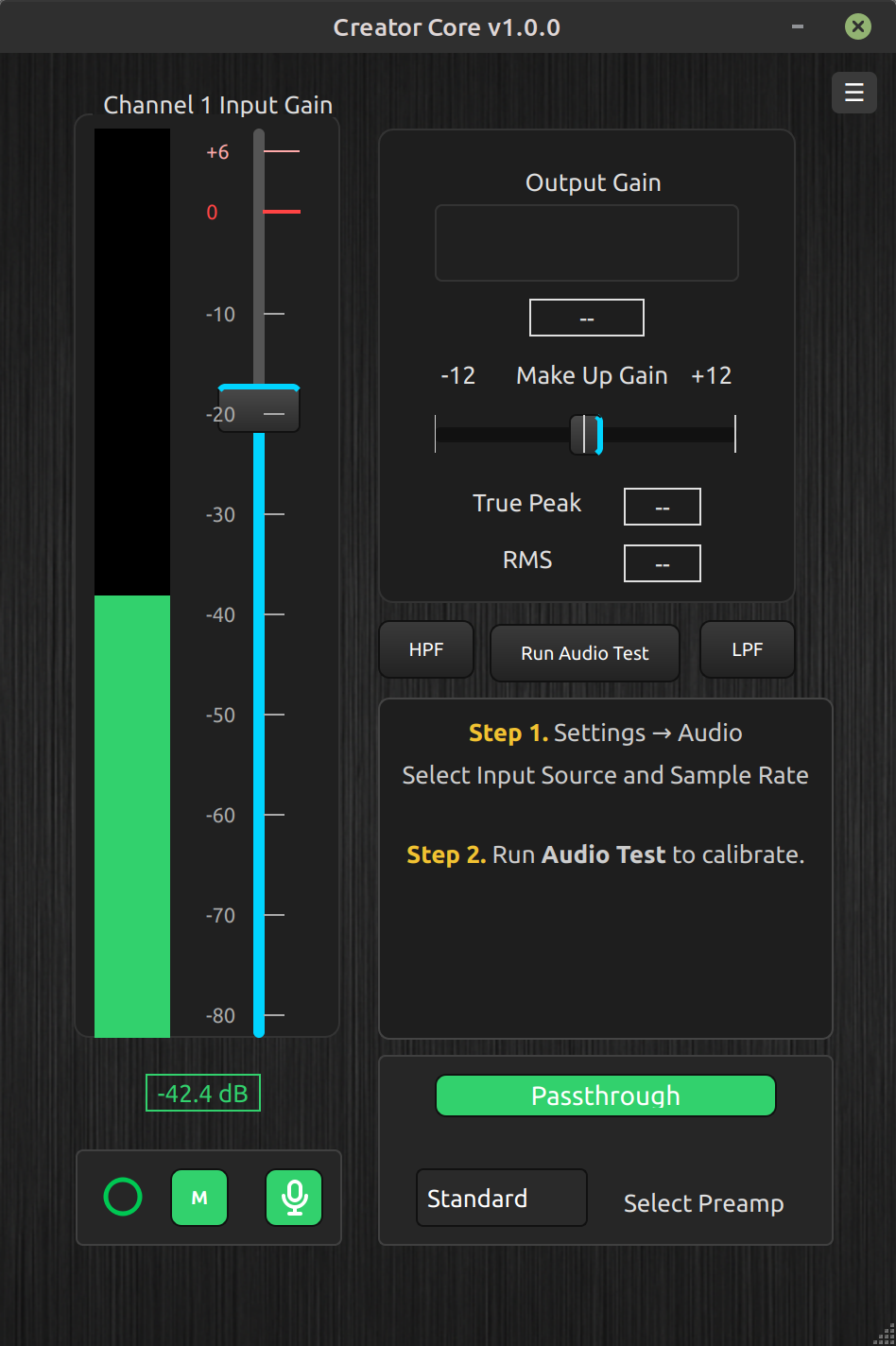Click the green input level meter
Viewport: 896px width, 1346px height.
click(x=132, y=816)
